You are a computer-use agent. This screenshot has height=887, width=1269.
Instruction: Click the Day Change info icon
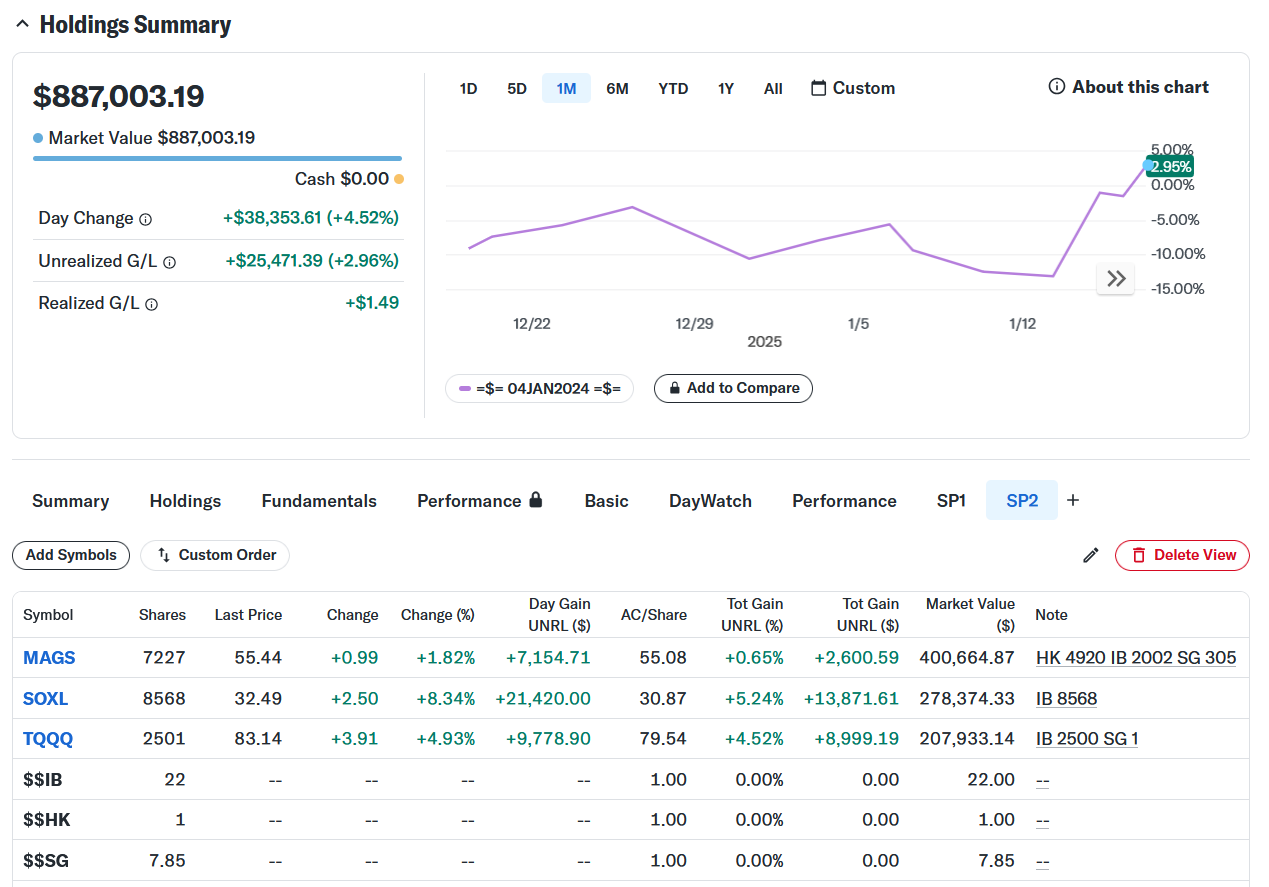146,219
